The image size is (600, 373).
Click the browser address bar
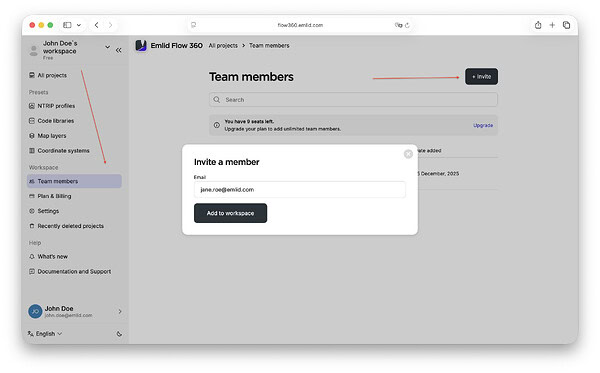tap(300, 25)
